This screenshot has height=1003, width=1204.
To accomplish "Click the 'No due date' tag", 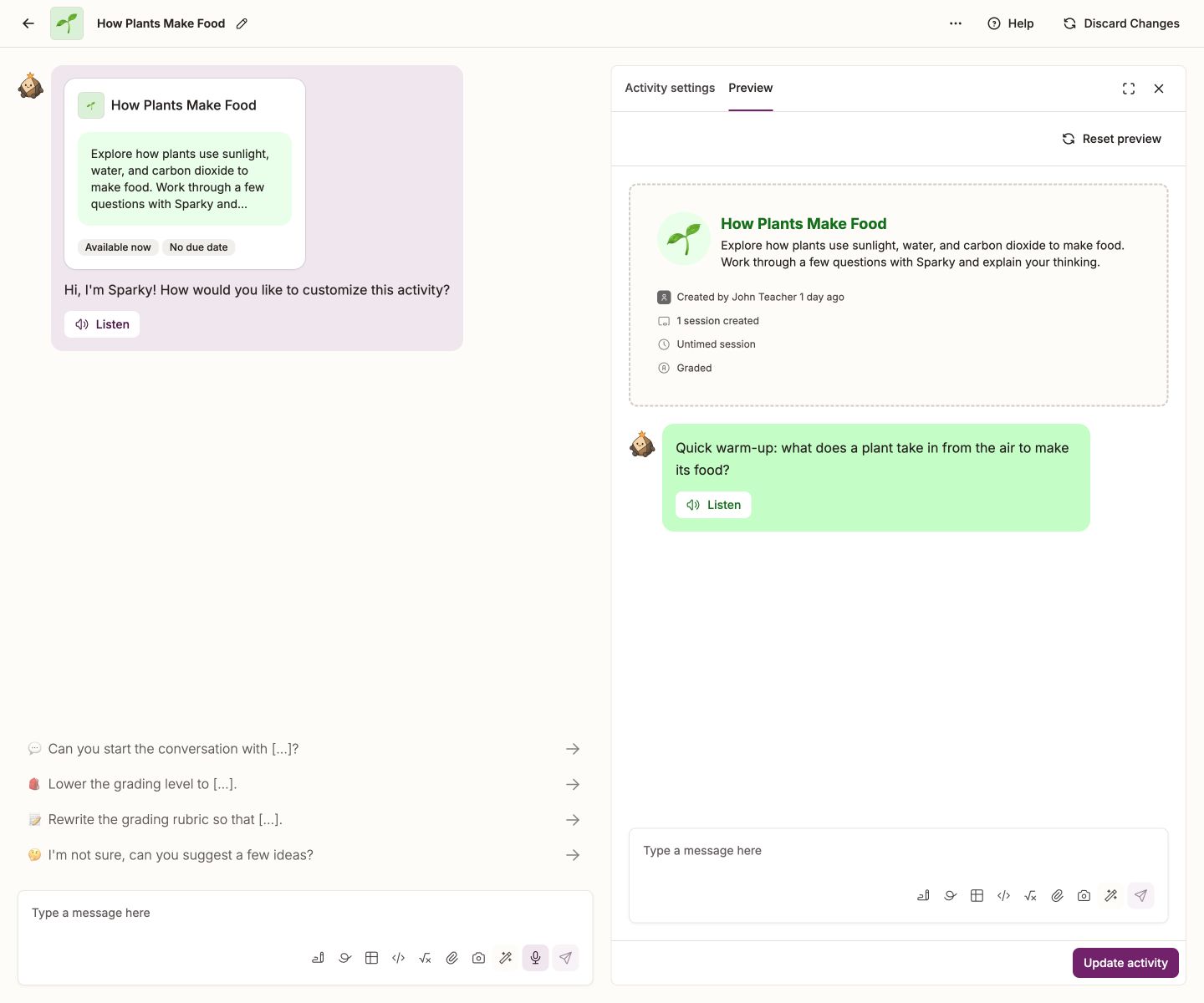I will pyautogui.click(x=198, y=247).
